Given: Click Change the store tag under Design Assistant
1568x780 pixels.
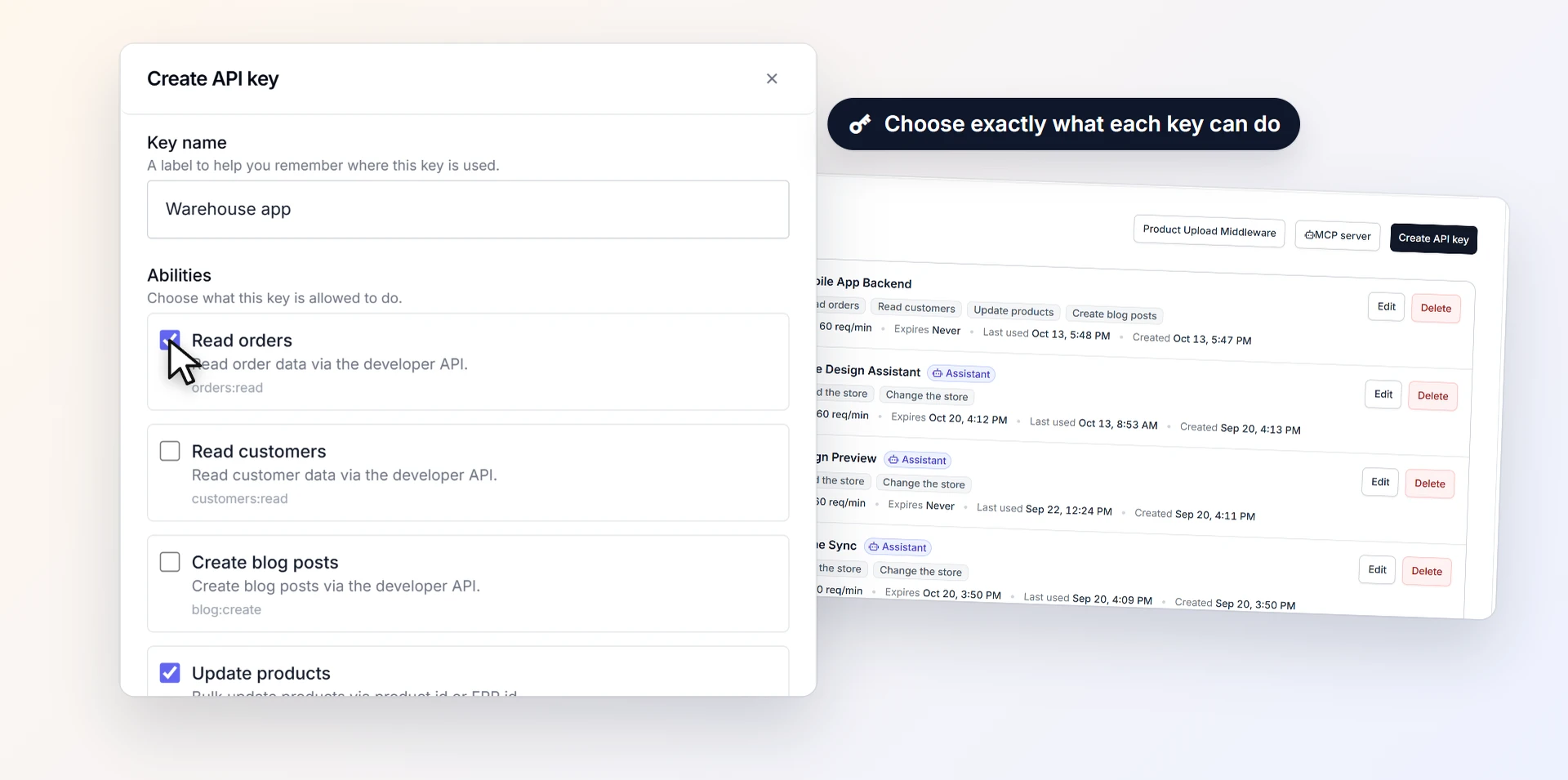Looking at the screenshot, I should click(927, 396).
